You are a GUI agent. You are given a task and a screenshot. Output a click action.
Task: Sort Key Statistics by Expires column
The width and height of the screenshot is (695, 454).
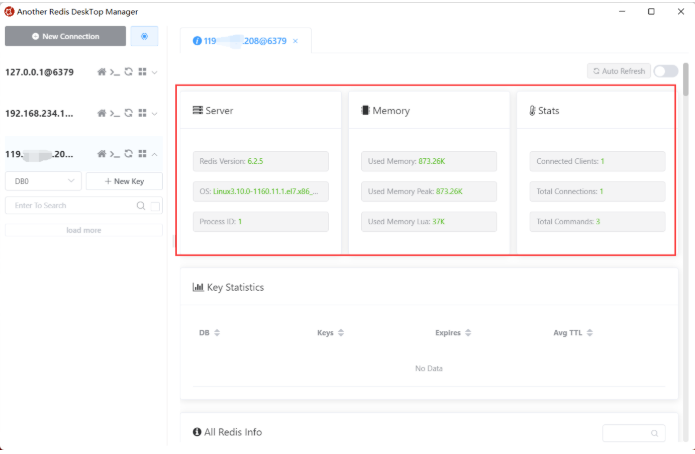468,333
